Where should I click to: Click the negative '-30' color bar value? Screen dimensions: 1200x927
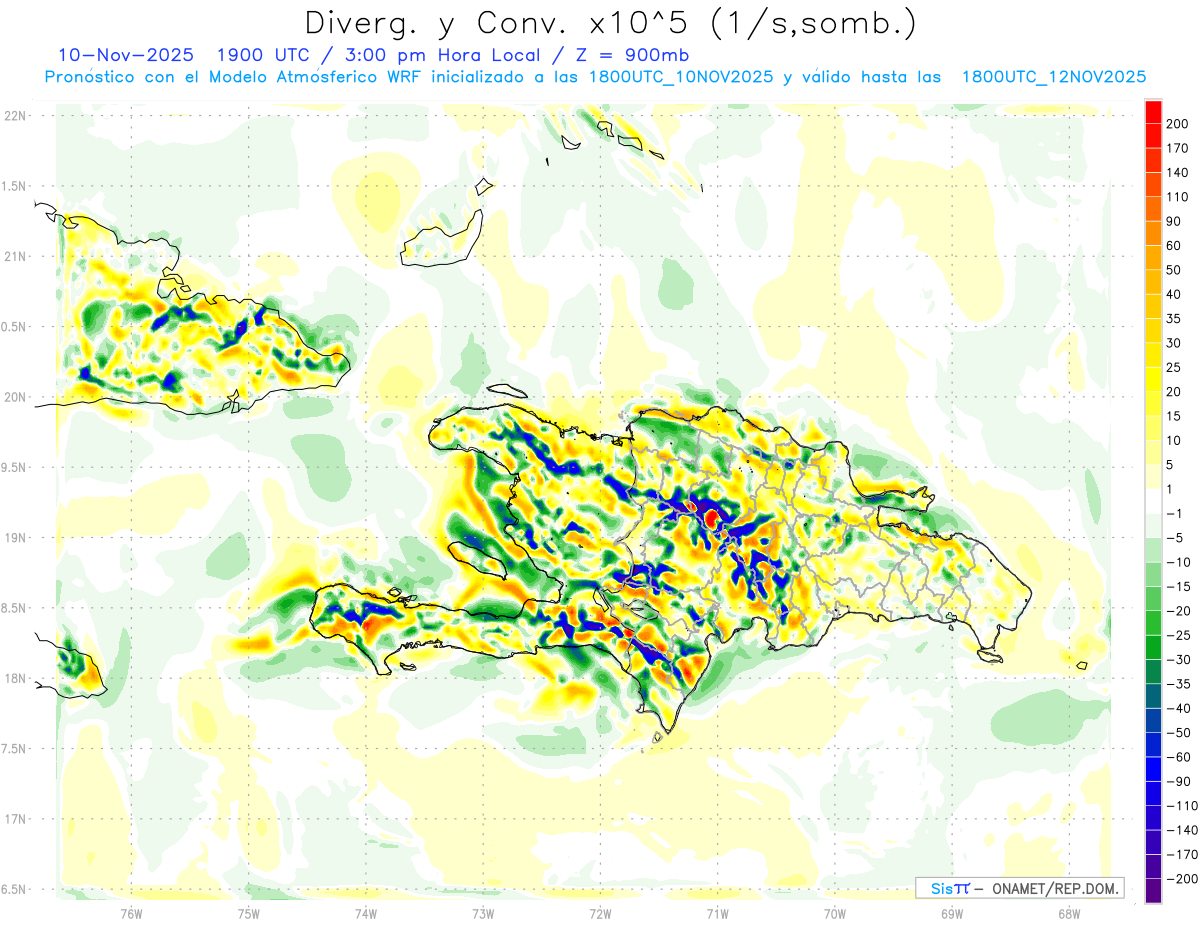pos(1178,660)
